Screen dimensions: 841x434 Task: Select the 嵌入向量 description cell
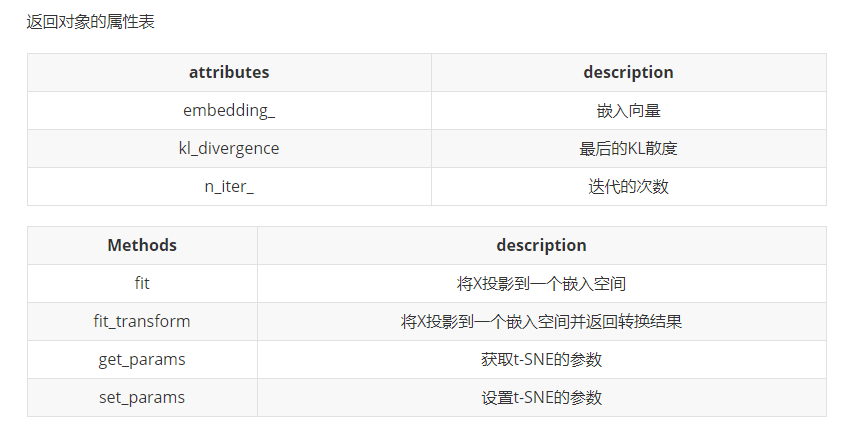[x=628, y=111]
